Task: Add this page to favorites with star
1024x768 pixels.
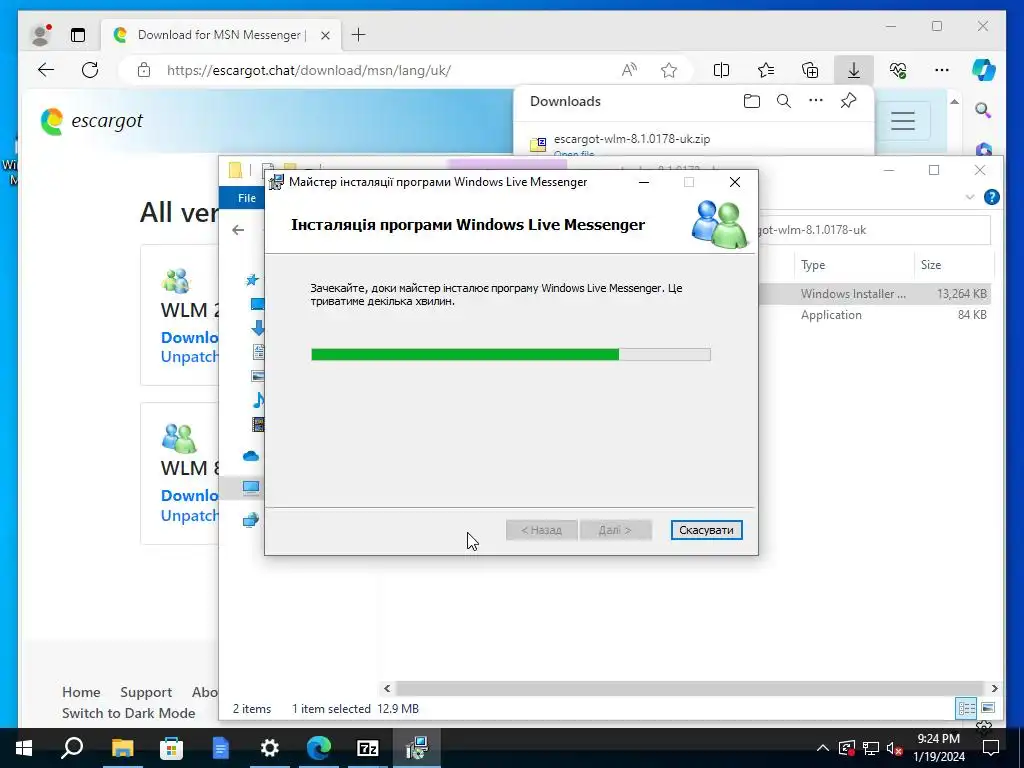Action: (669, 70)
